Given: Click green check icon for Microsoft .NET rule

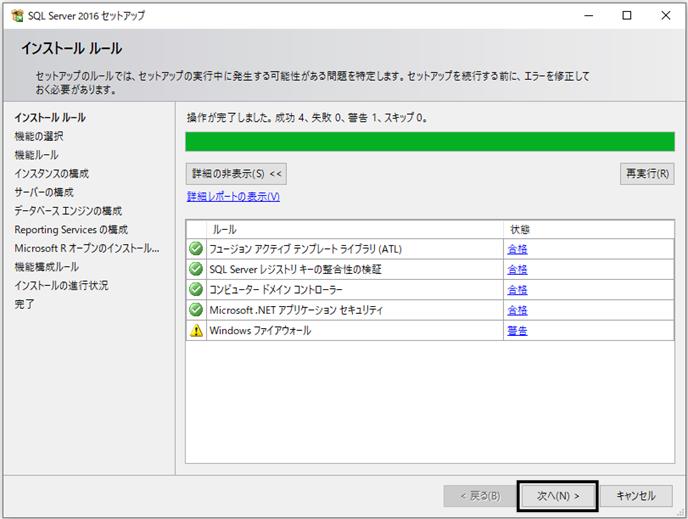Looking at the screenshot, I should tap(196, 310).
